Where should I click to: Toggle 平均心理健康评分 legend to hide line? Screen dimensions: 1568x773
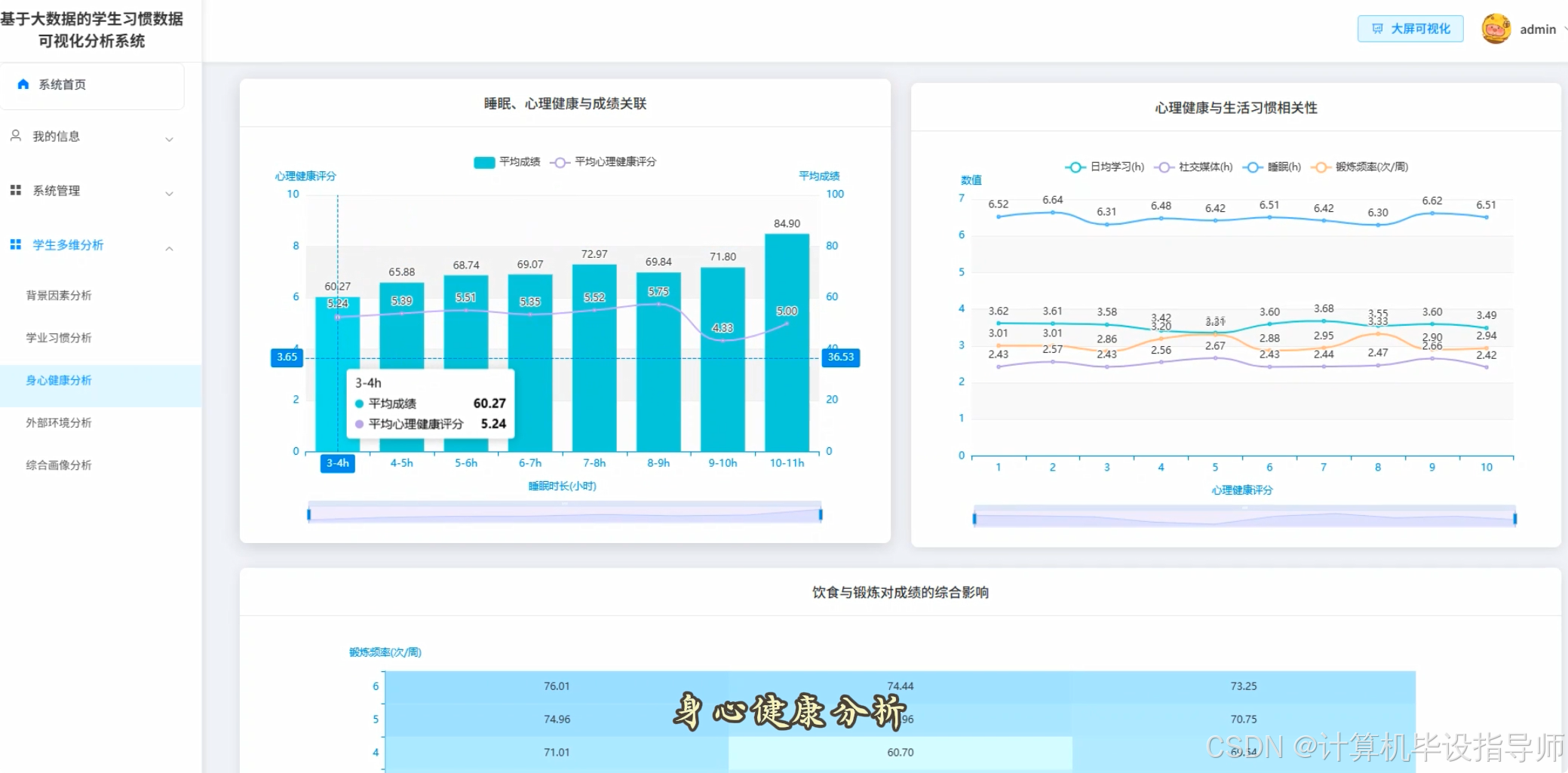558,161
